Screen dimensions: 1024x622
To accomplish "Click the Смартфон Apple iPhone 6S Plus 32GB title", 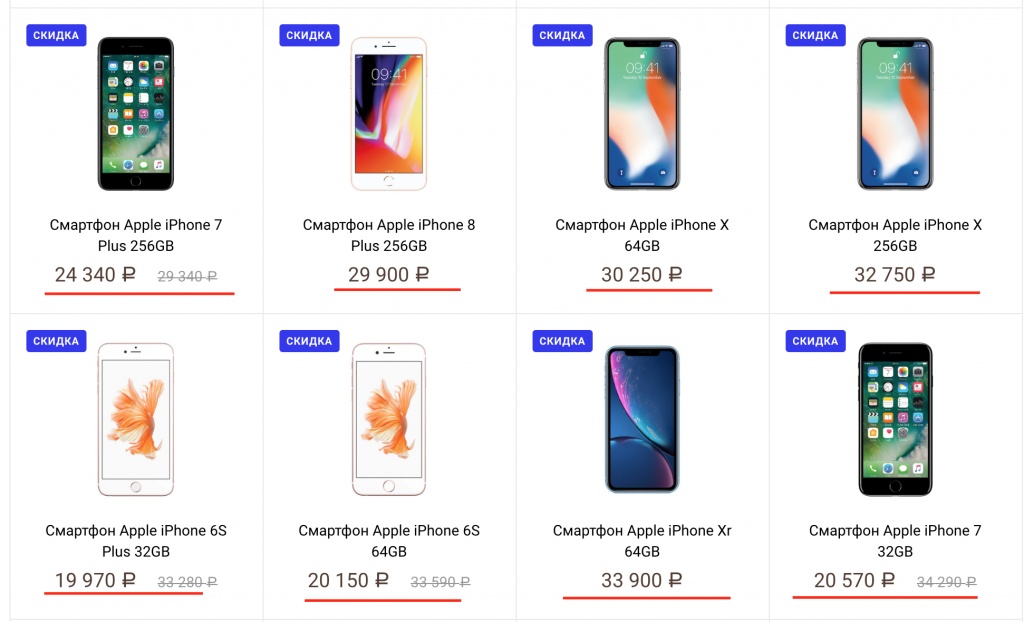I will (136, 541).
